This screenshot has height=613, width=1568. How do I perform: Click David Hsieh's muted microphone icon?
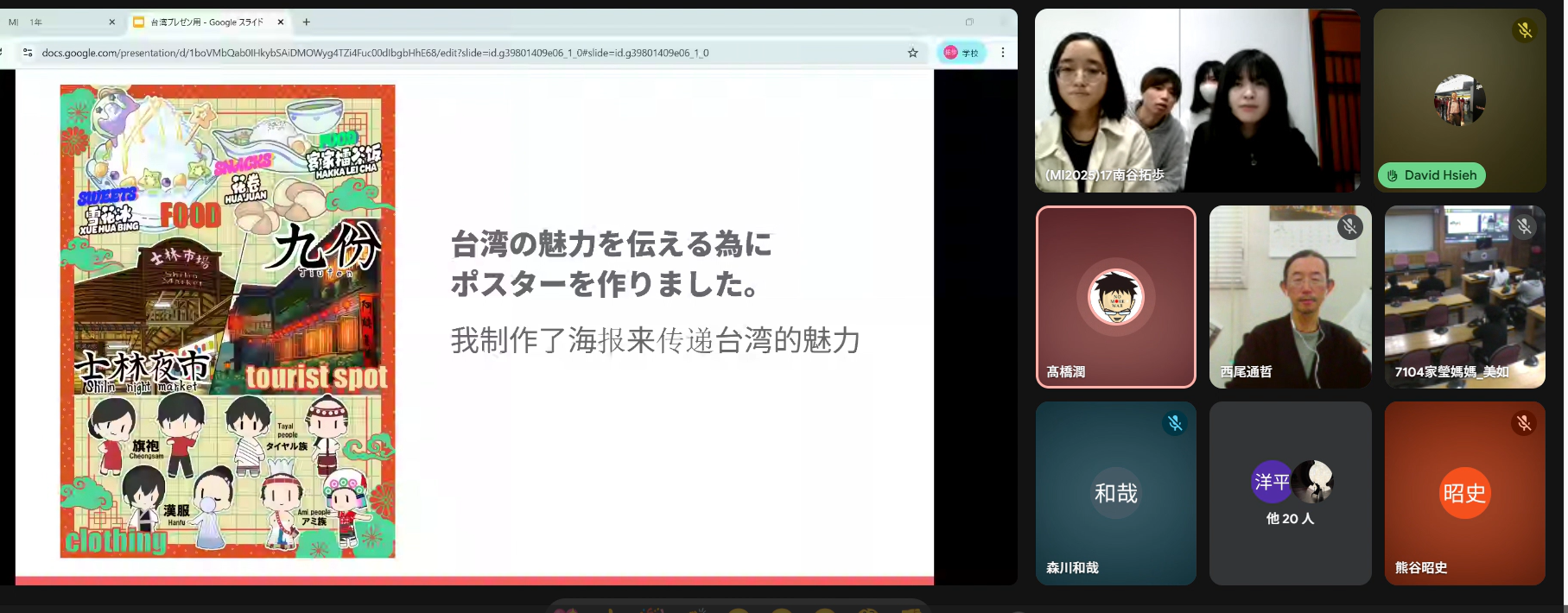pos(1524,30)
